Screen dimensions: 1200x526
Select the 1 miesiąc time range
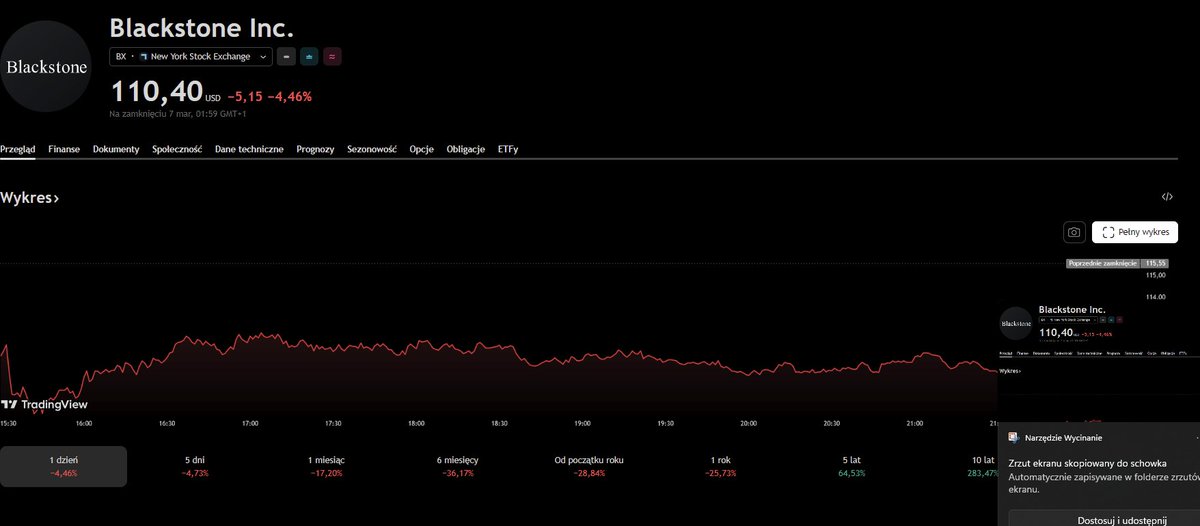point(327,466)
